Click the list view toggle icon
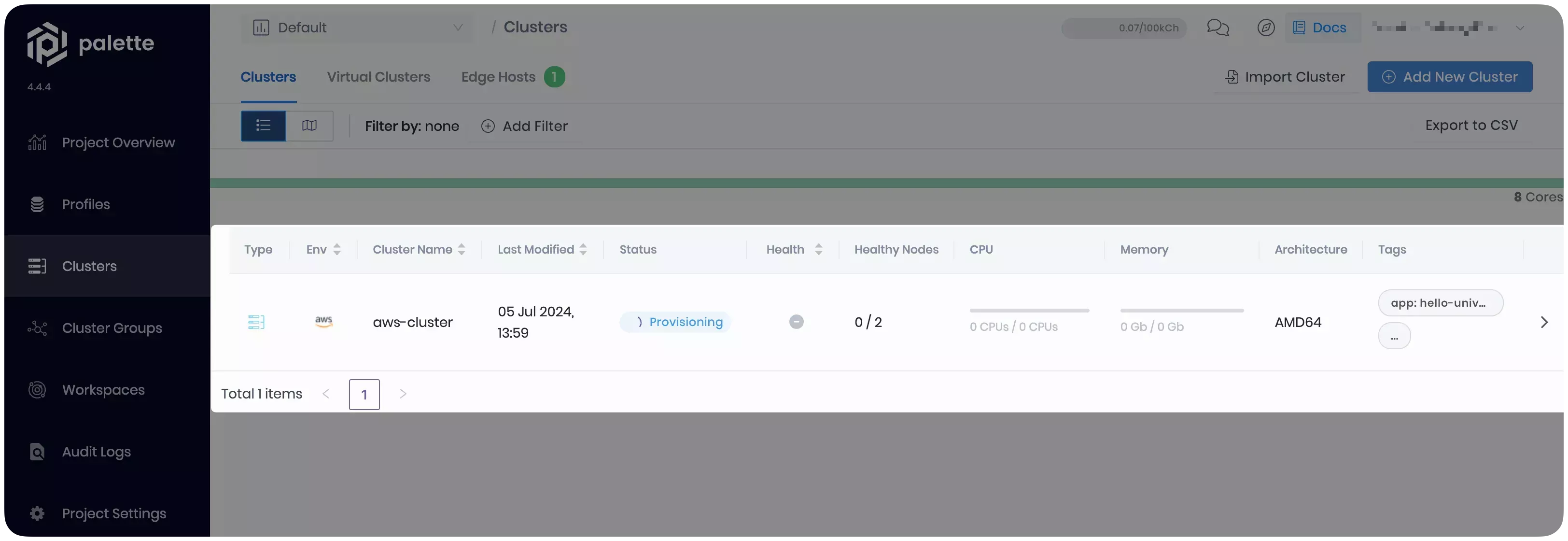 [x=263, y=126]
